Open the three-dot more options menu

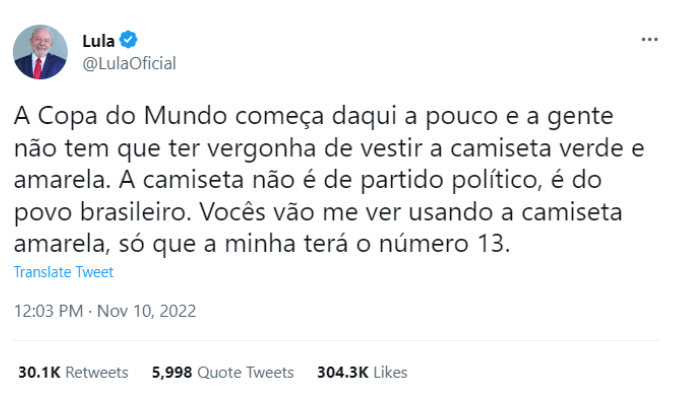(x=649, y=40)
